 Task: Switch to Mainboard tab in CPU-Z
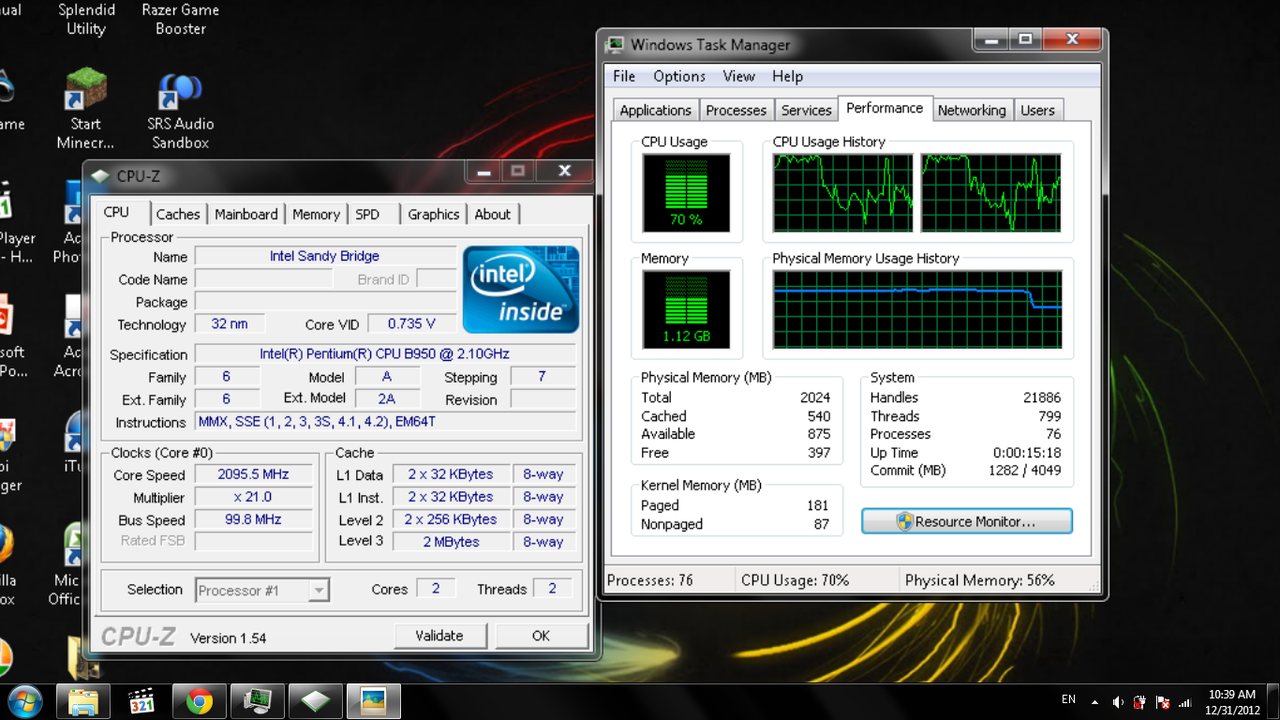(246, 214)
